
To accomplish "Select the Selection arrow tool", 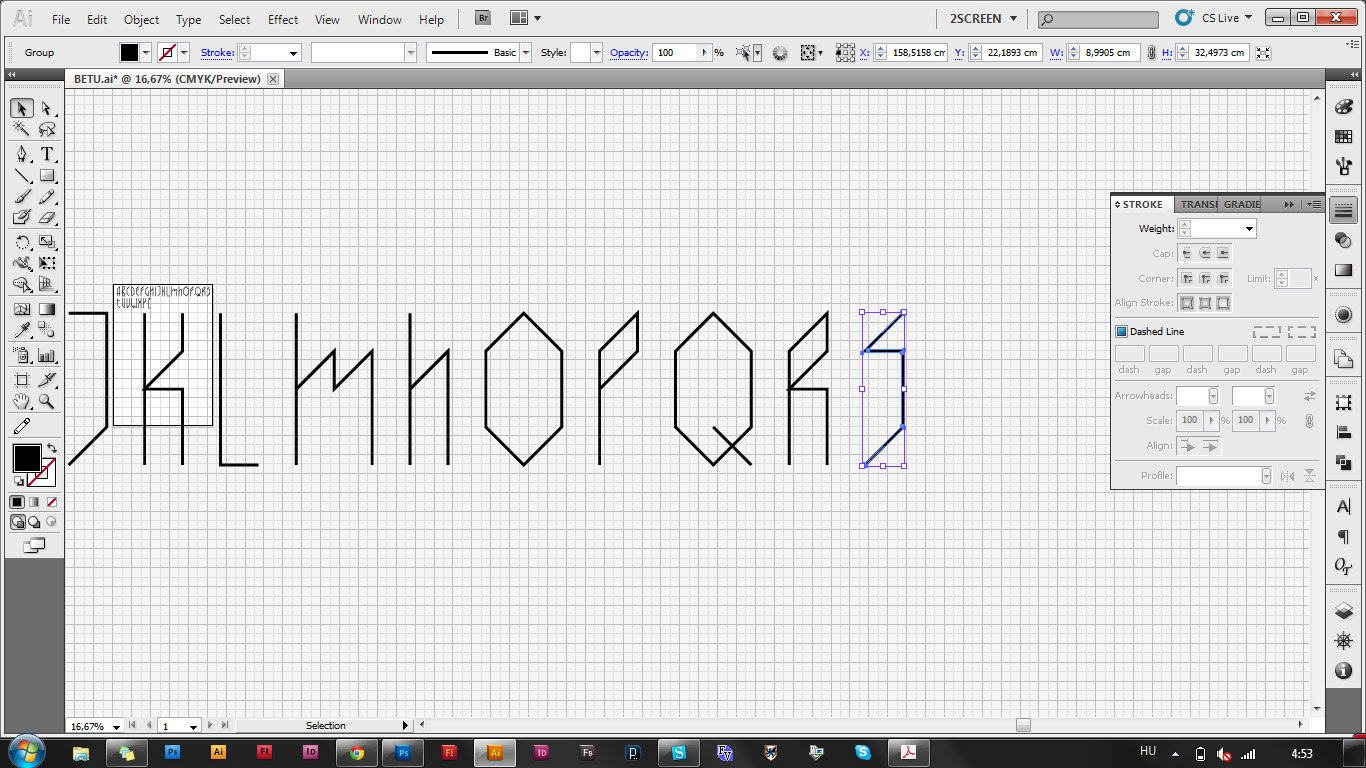I will (23, 108).
